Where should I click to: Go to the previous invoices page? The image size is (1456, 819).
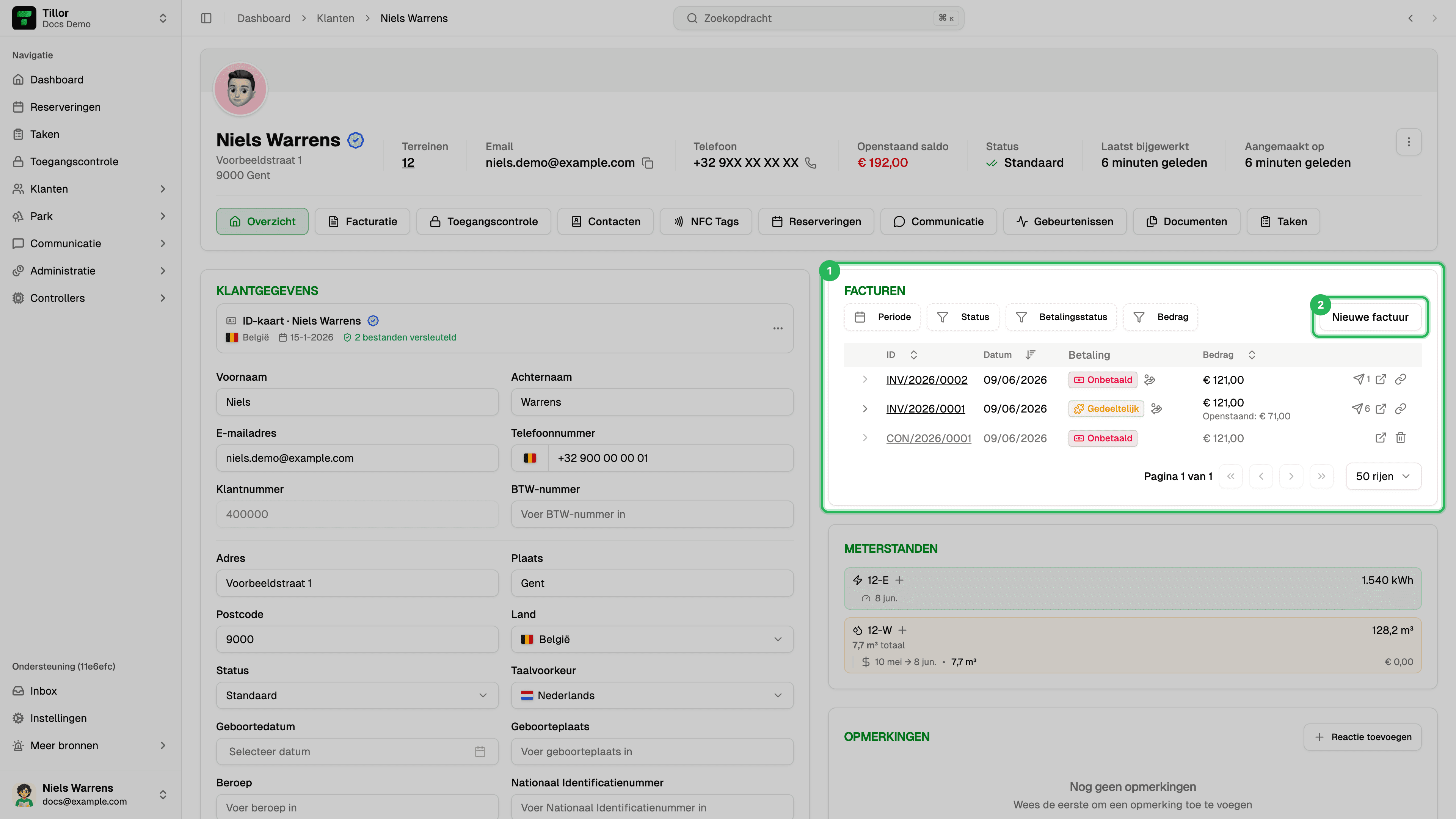click(x=1260, y=477)
